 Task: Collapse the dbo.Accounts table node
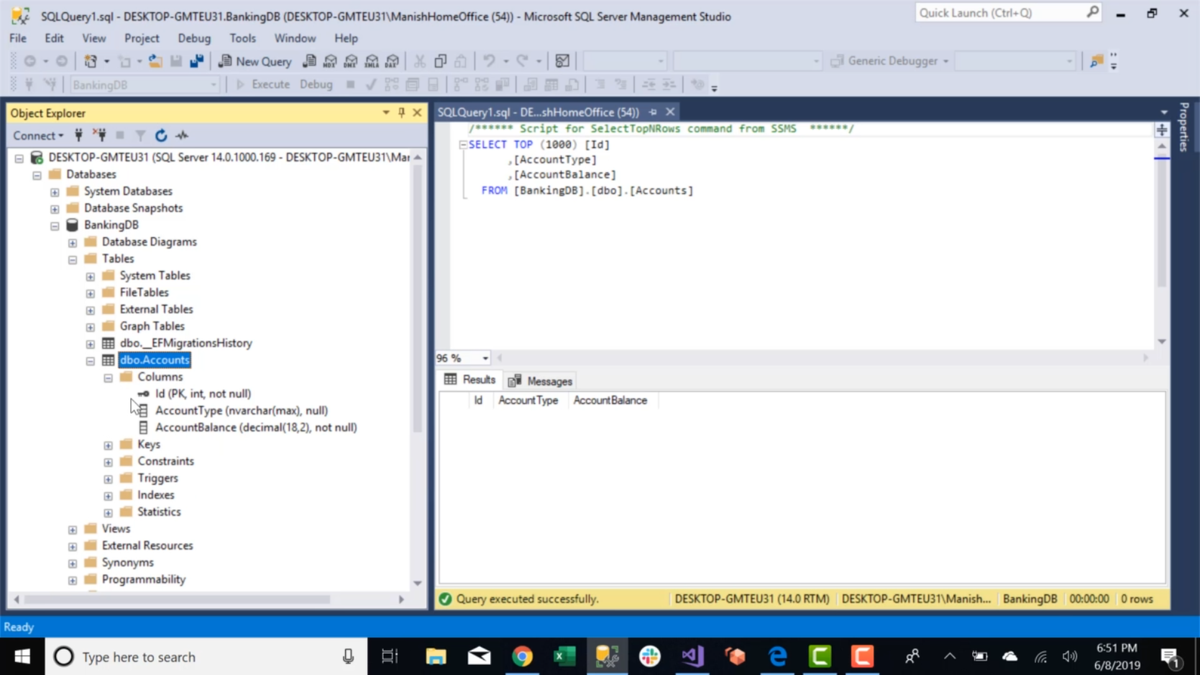pyautogui.click(x=91, y=361)
